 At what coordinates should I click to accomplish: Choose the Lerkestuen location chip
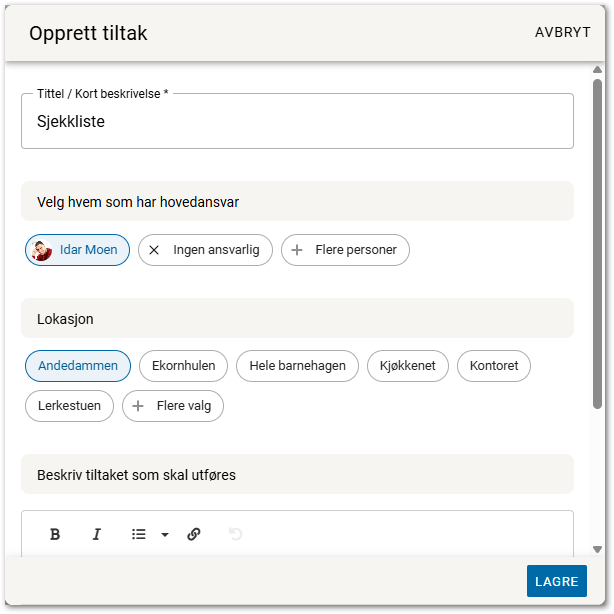coord(69,406)
